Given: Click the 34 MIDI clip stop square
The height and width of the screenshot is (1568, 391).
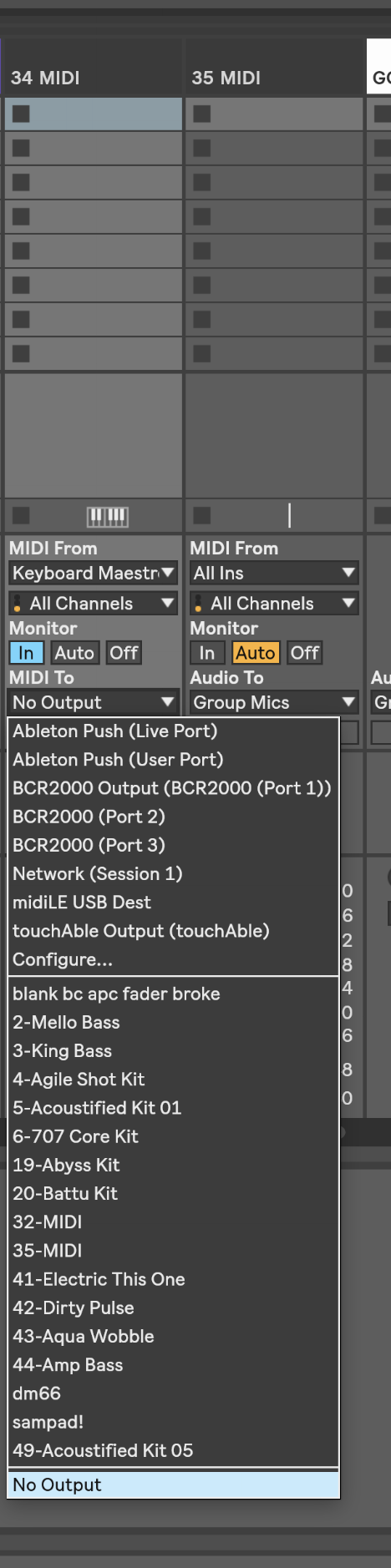Looking at the screenshot, I should [x=21, y=516].
